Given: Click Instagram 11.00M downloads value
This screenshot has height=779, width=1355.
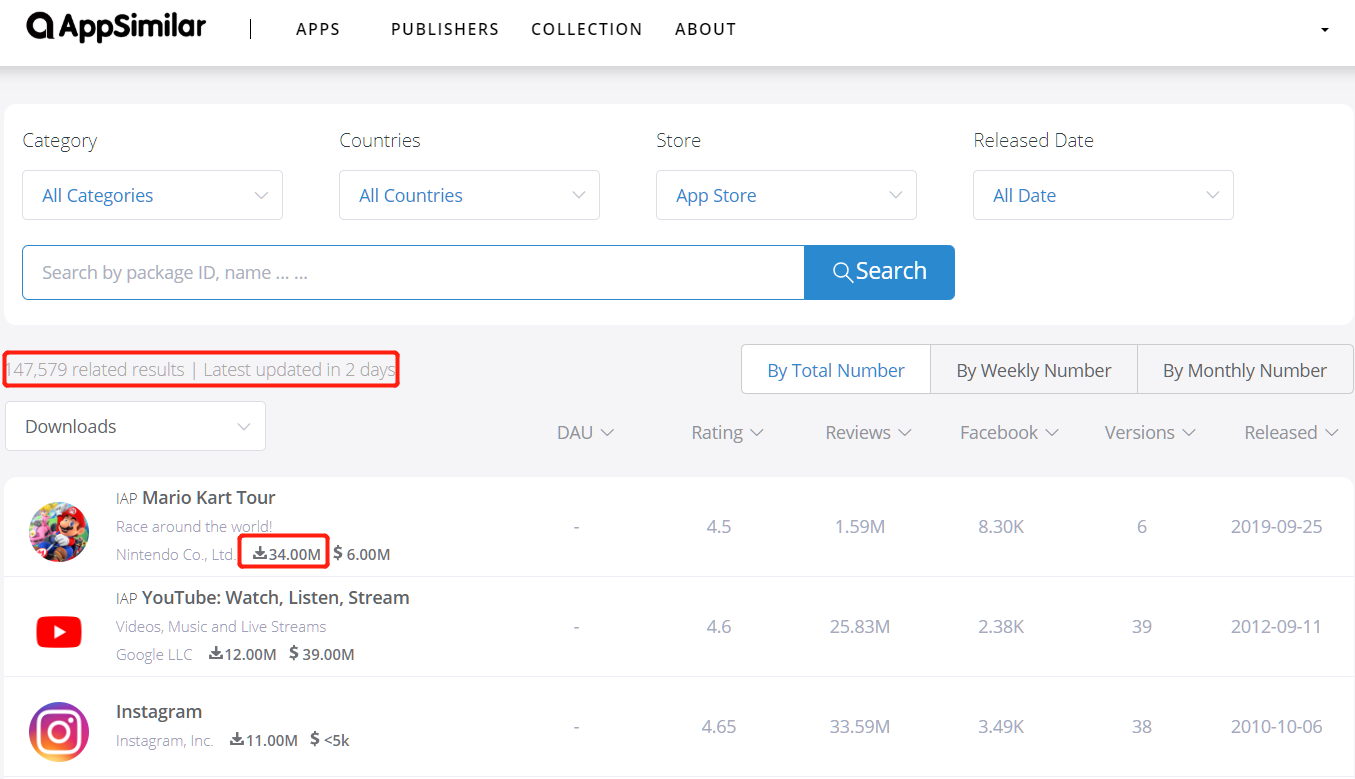Looking at the screenshot, I should 264,740.
